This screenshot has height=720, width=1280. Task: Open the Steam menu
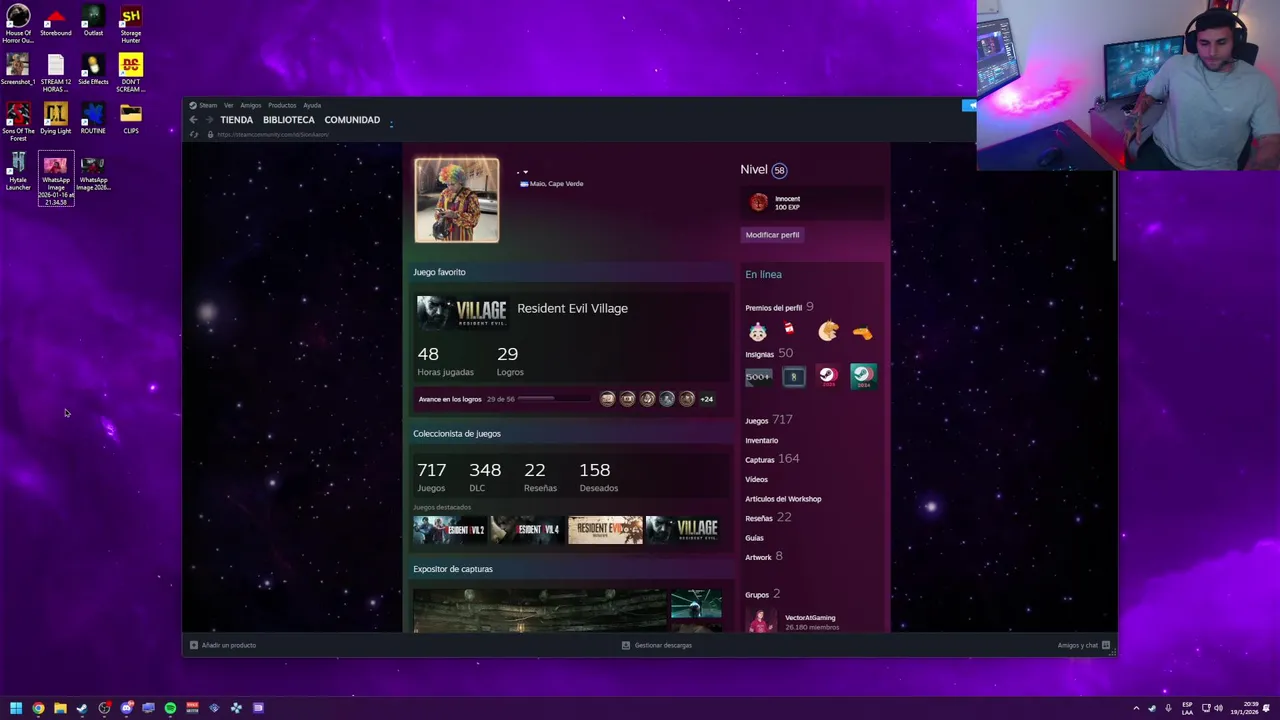point(208,105)
